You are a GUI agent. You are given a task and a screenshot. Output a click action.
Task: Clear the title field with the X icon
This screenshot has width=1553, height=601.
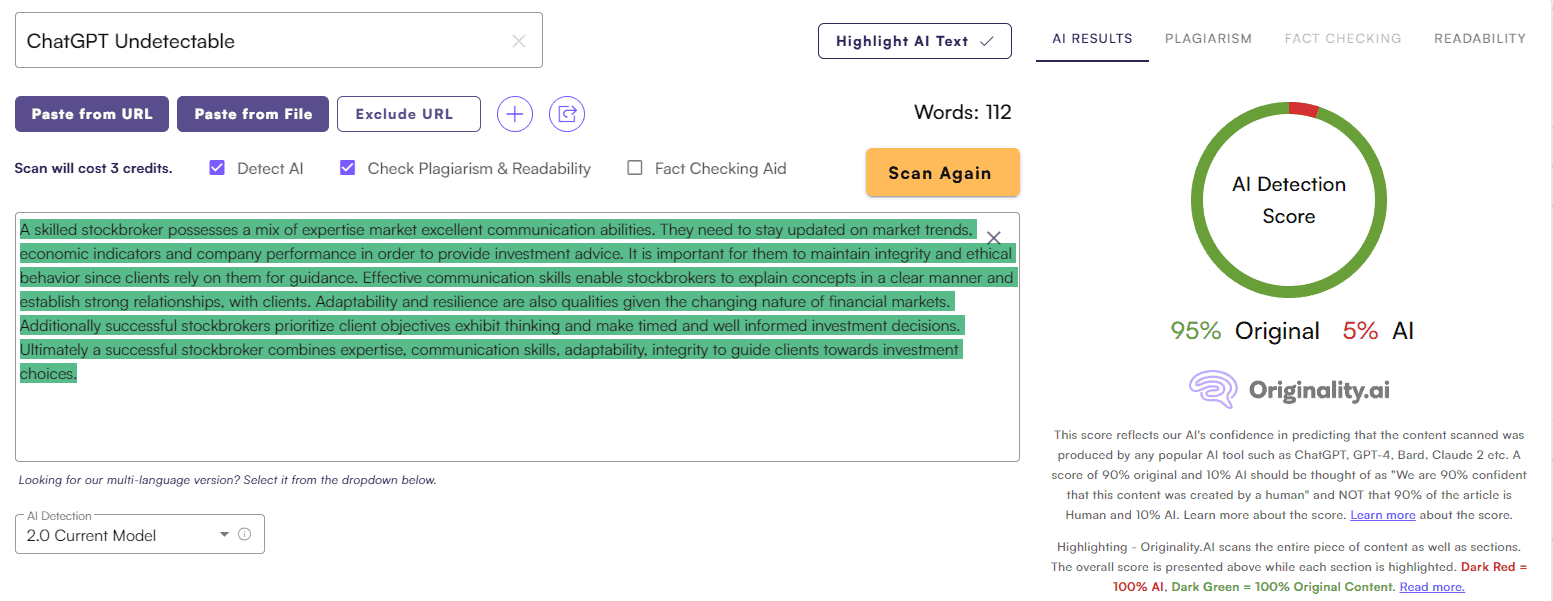coord(519,41)
